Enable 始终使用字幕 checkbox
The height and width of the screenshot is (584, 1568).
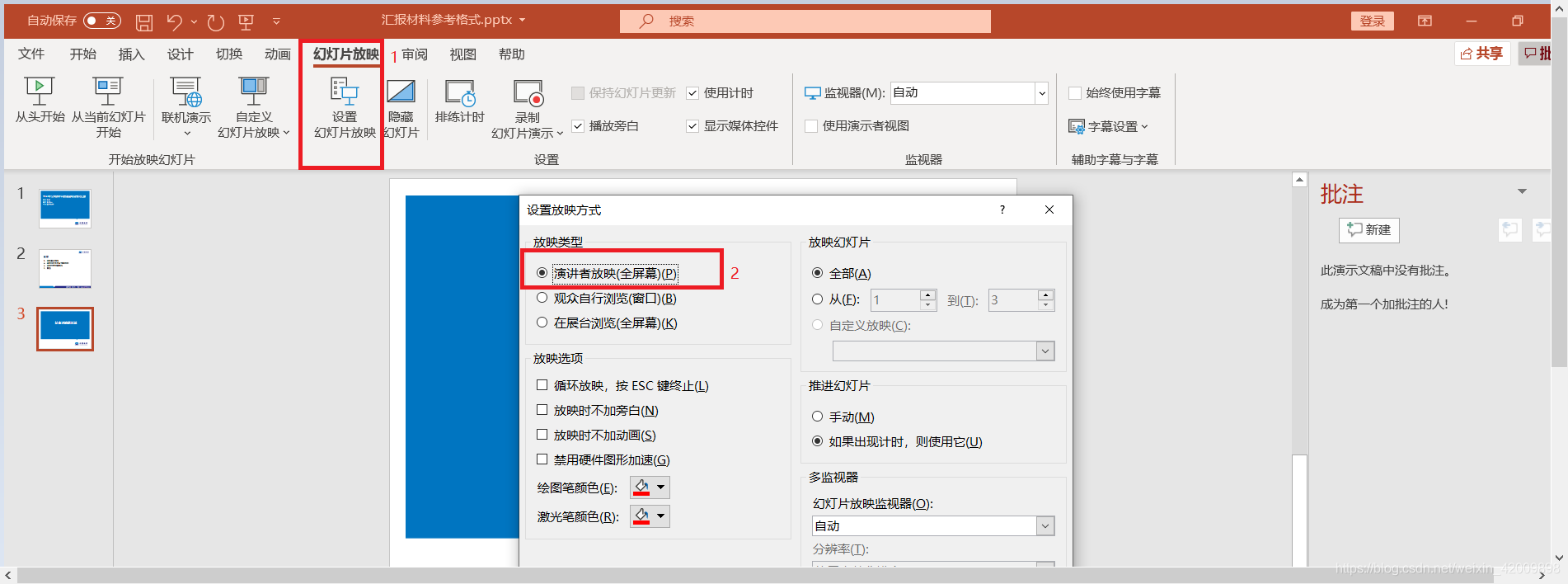(1075, 93)
